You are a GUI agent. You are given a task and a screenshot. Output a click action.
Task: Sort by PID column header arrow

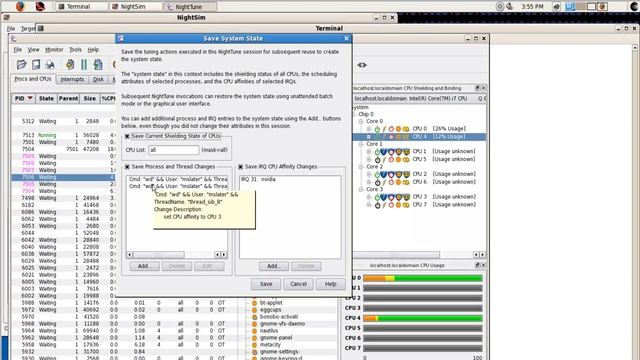pos(30,98)
